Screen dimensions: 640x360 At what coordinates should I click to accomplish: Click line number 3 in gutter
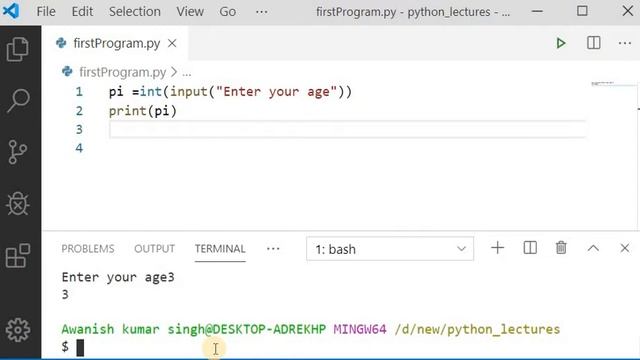pyautogui.click(x=79, y=129)
